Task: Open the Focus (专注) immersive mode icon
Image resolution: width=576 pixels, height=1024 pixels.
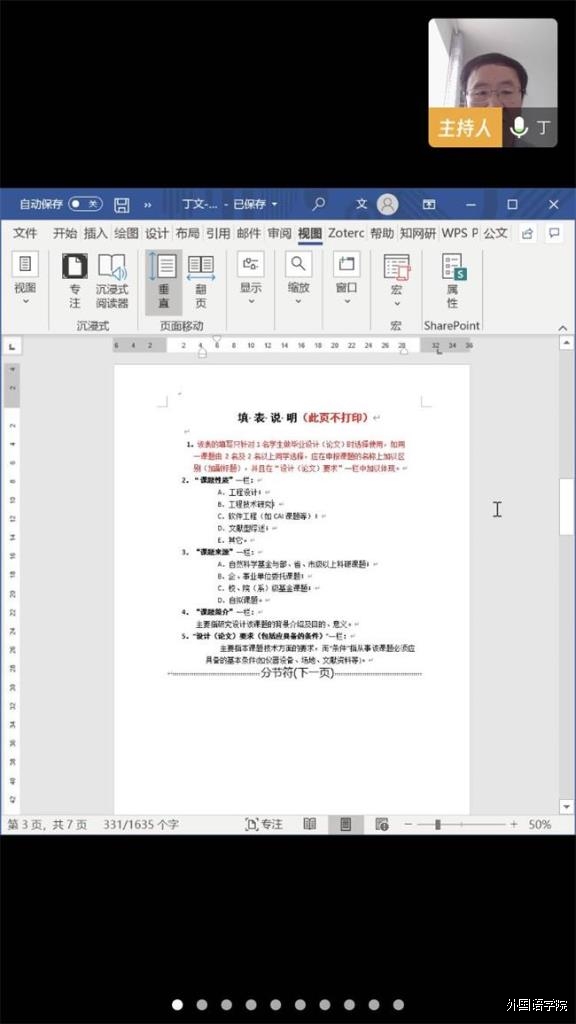Action: [x=74, y=281]
